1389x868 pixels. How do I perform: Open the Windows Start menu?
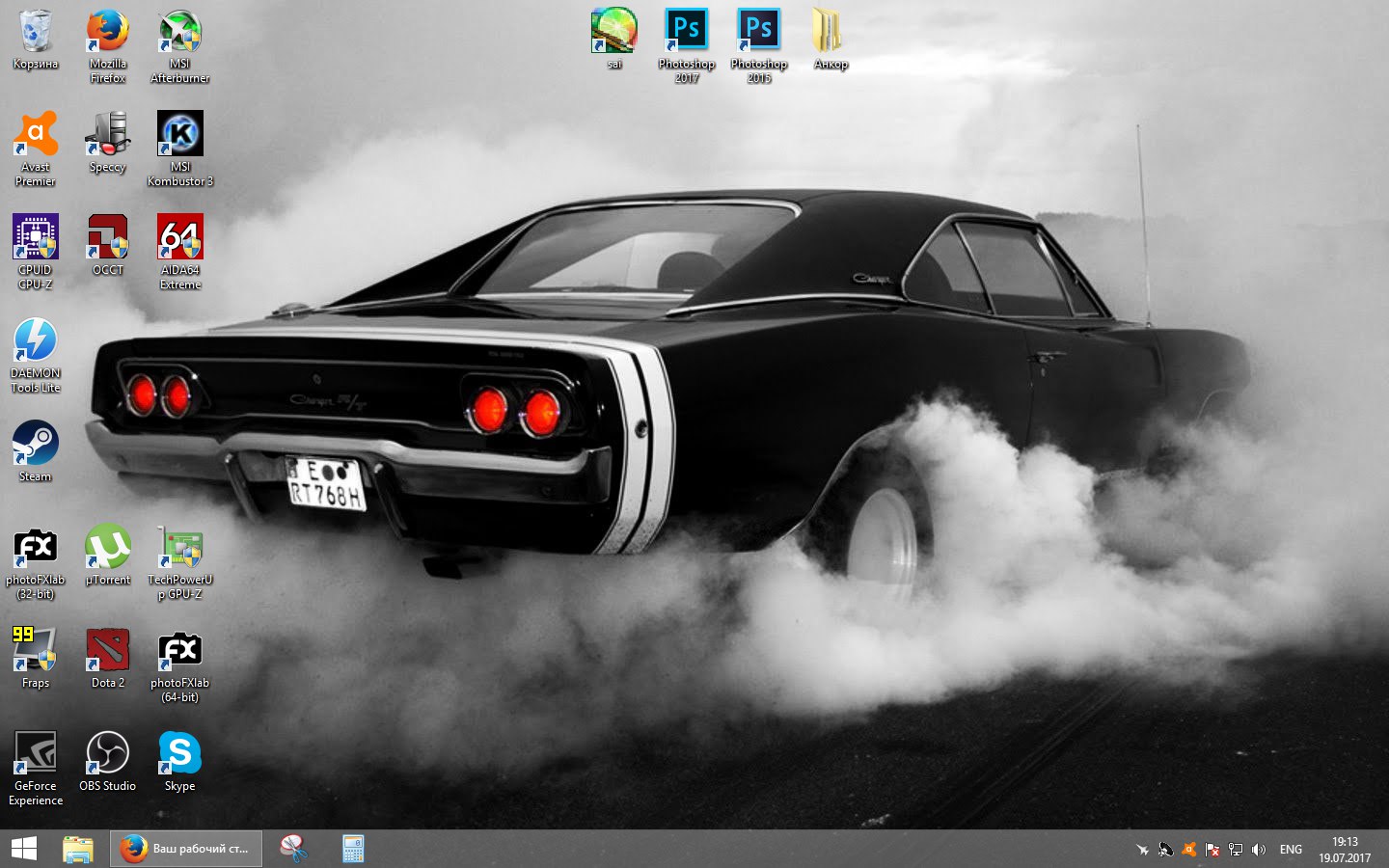[24, 849]
